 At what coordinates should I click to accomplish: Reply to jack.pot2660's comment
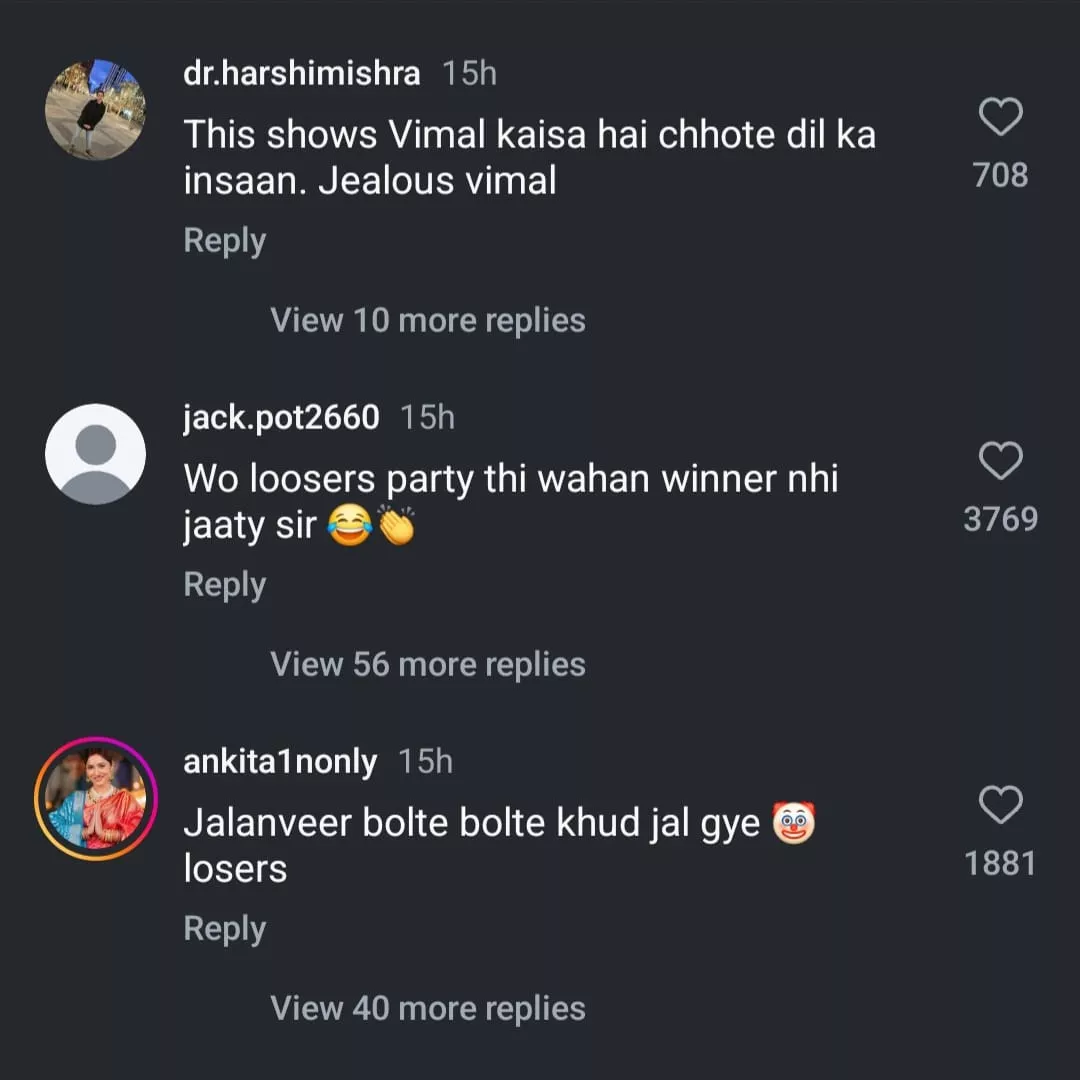(x=225, y=585)
